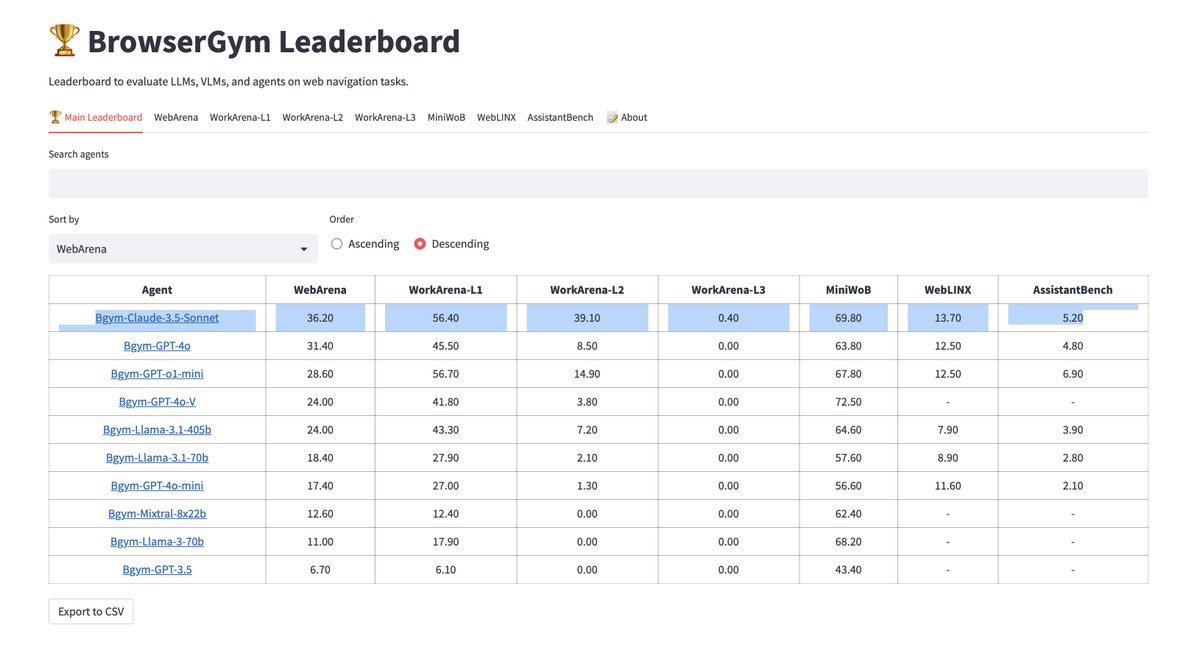The height and width of the screenshot is (653, 1200).
Task: Select the Main Leaderboard tab
Action: tap(96, 117)
